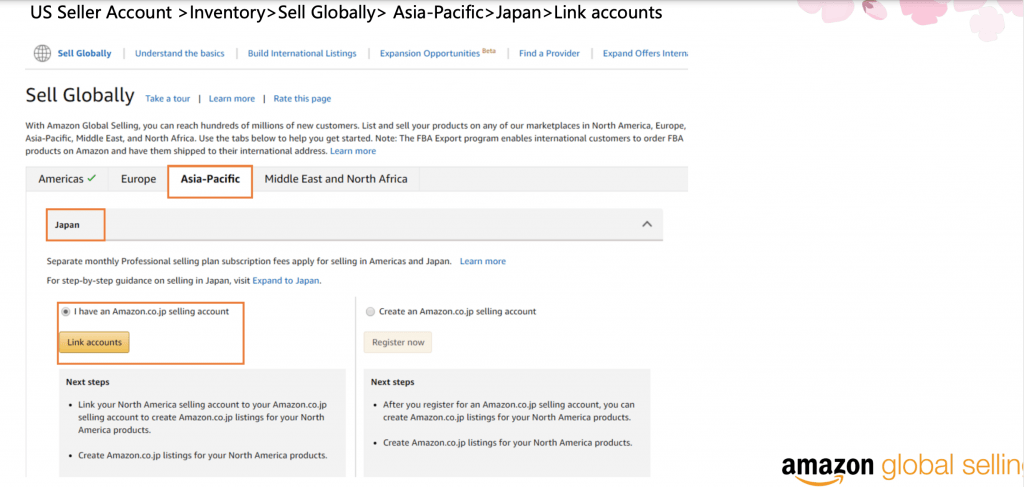Open the Sell Globally nav item
This screenshot has height=487, width=1024.
[x=84, y=54]
